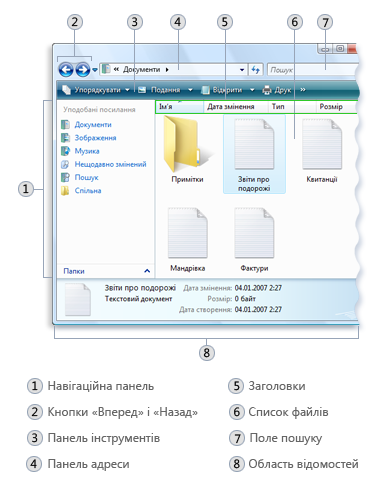
Task: Click the Refresh button beside address bar
Action: (255, 70)
